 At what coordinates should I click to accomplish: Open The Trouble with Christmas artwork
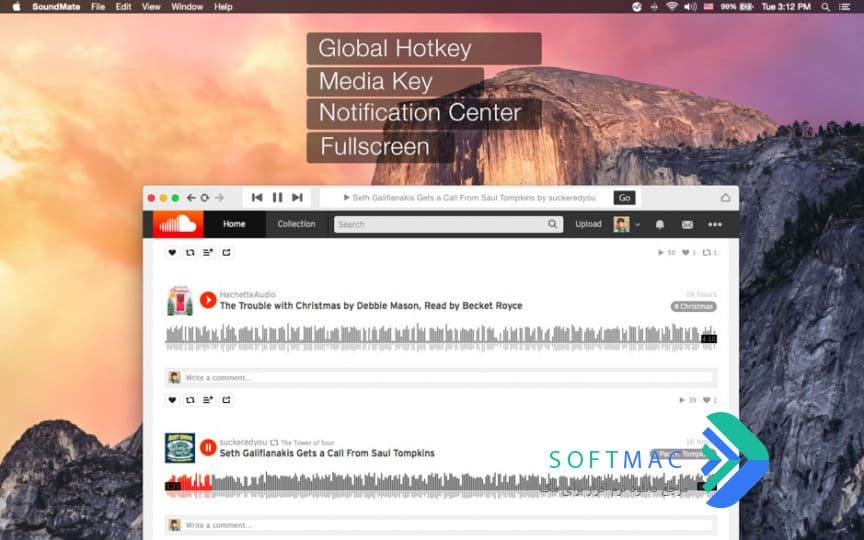(x=180, y=300)
